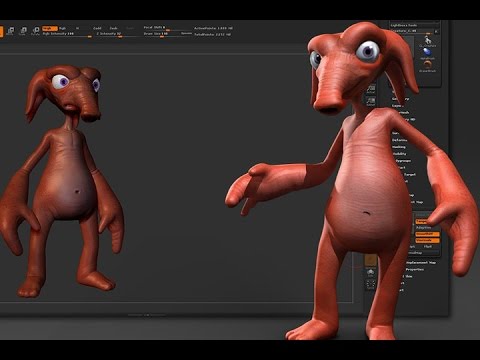
Task: Select the Rotate mode icon
Action: [35, 31]
